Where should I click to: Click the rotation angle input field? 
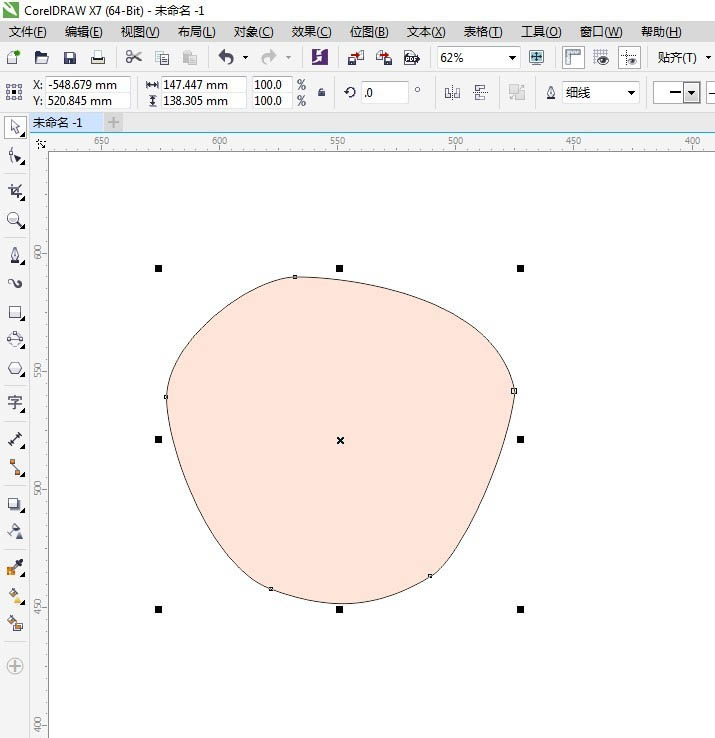[x=384, y=93]
